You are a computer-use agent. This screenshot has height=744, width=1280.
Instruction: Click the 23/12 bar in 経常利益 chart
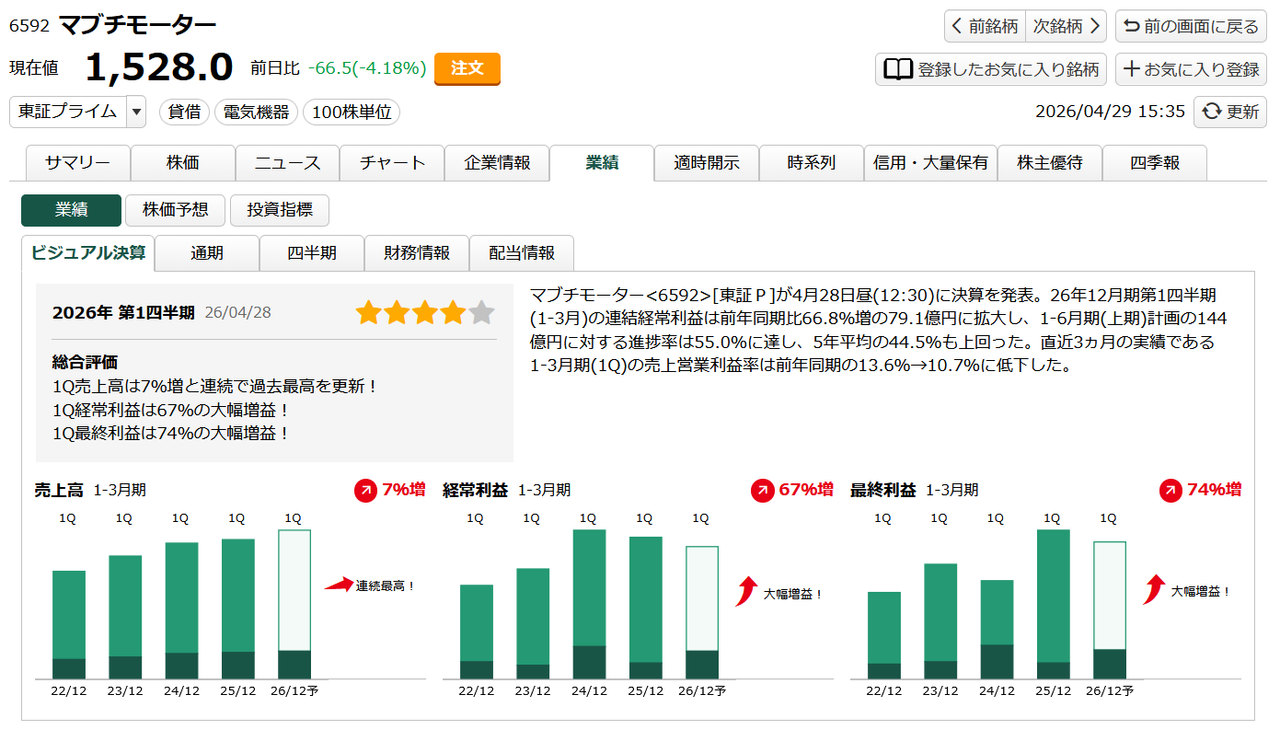click(x=533, y=624)
